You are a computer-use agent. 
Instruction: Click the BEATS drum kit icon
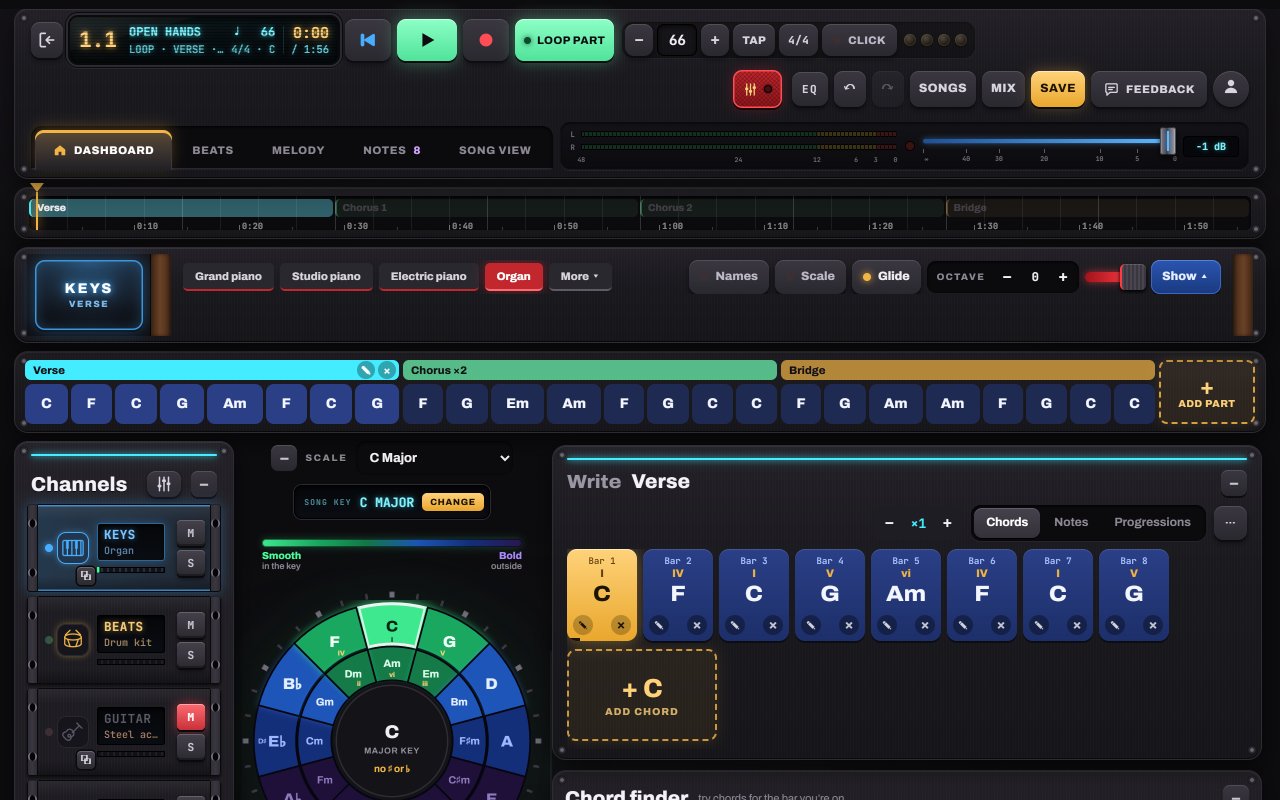72,639
